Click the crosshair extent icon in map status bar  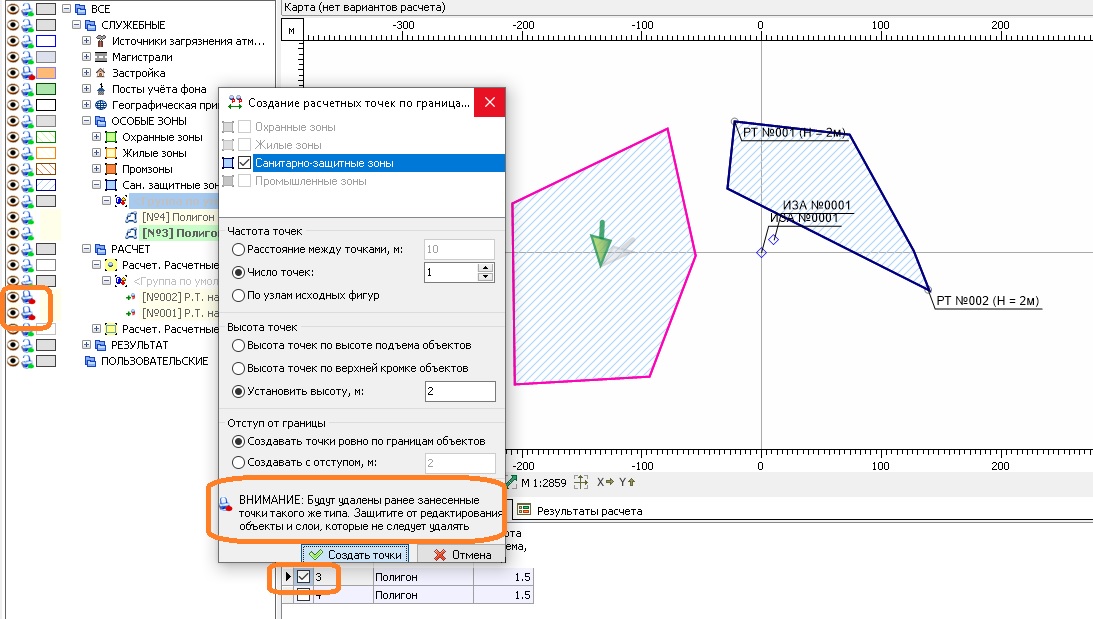point(581,482)
